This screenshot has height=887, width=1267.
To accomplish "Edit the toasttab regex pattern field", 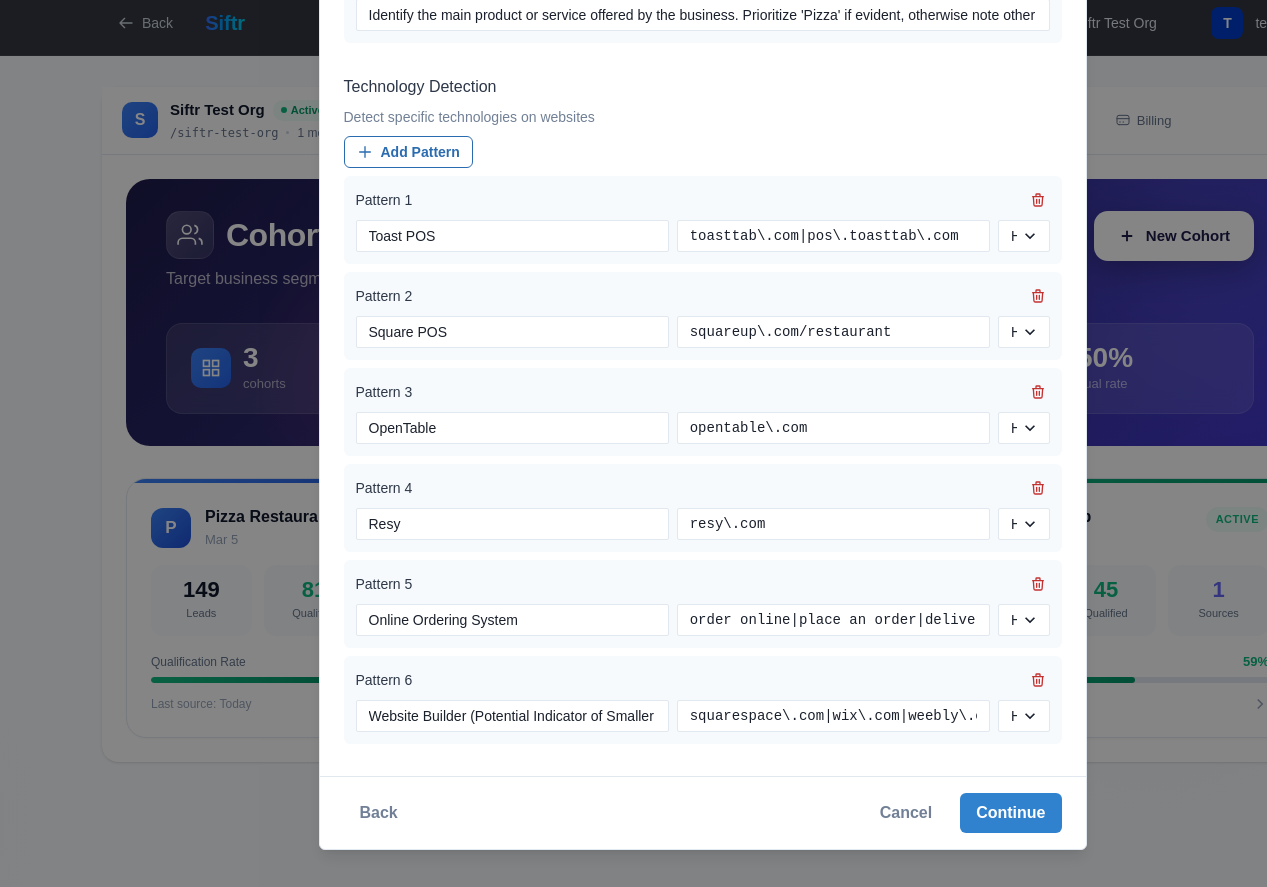I will pyautogui.click(x=833, y=236).
